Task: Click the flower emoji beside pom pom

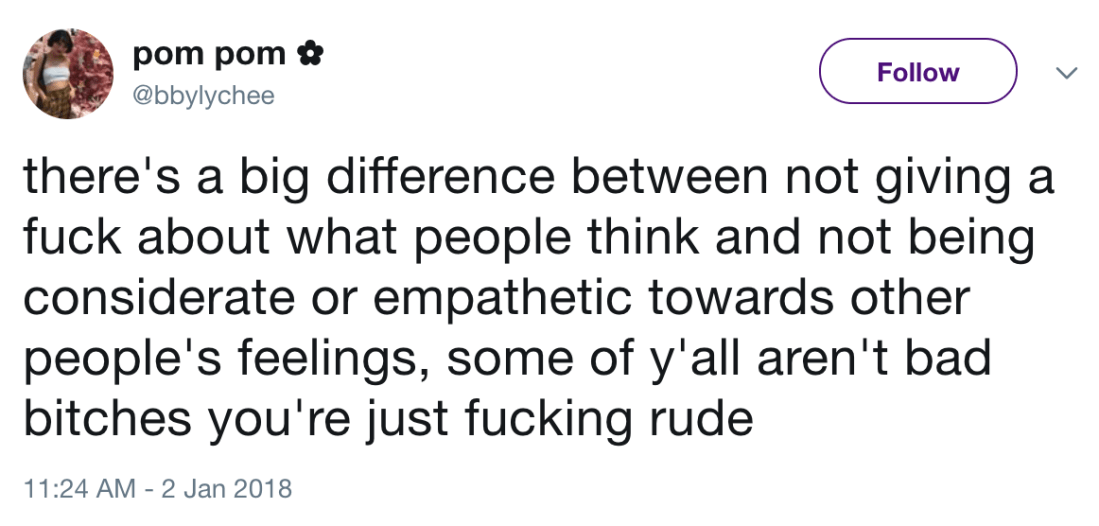Action: point(309,53)
